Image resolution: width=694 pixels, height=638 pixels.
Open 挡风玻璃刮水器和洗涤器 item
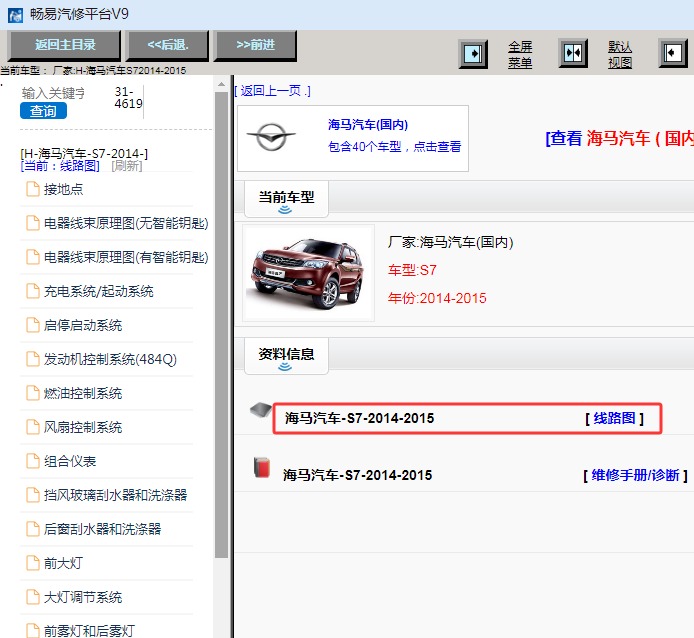pyautogui.click(x=115, y=495)
